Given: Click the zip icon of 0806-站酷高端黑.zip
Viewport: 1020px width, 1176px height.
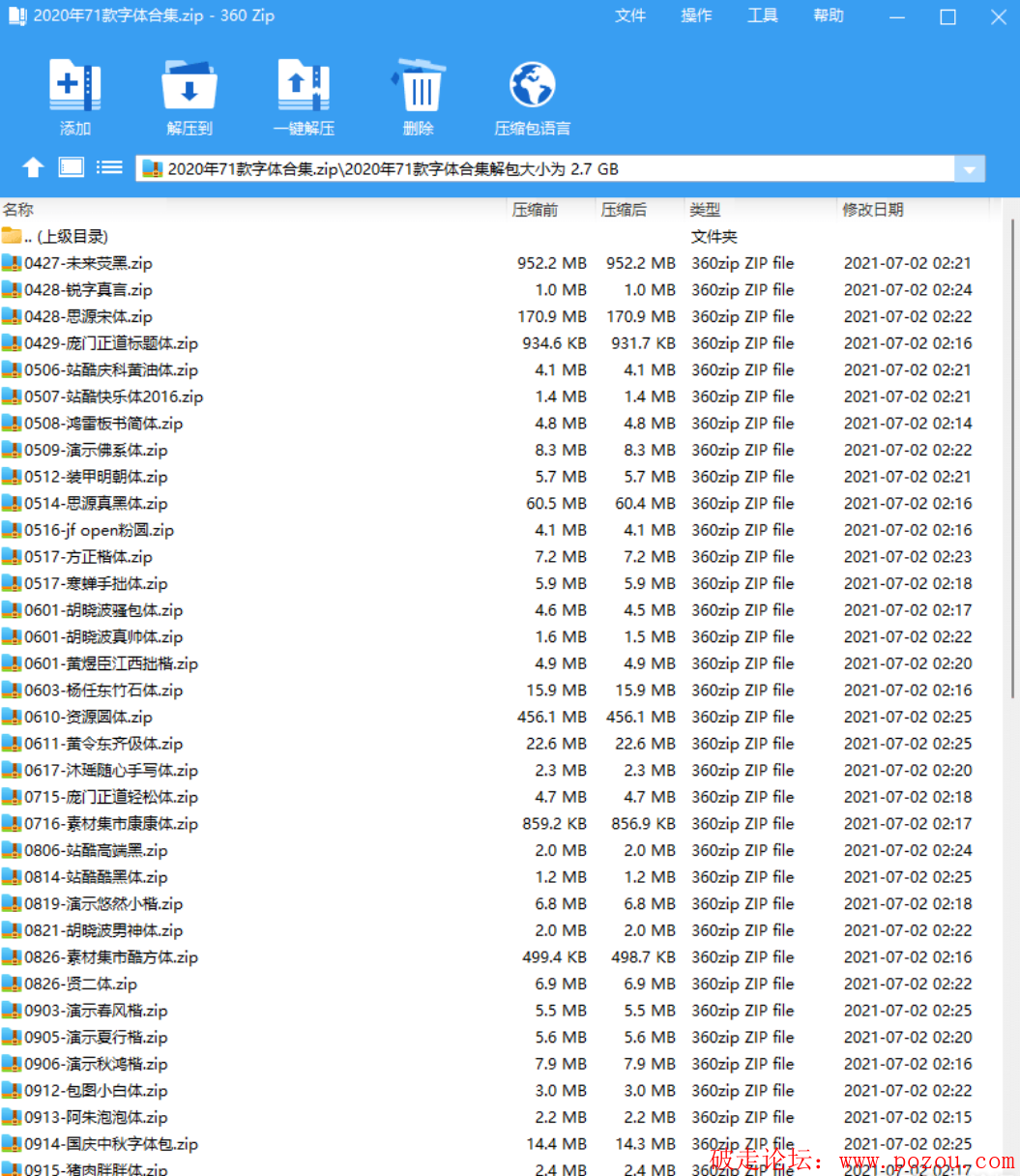Looking at the screenshot, I should point(12,850).
